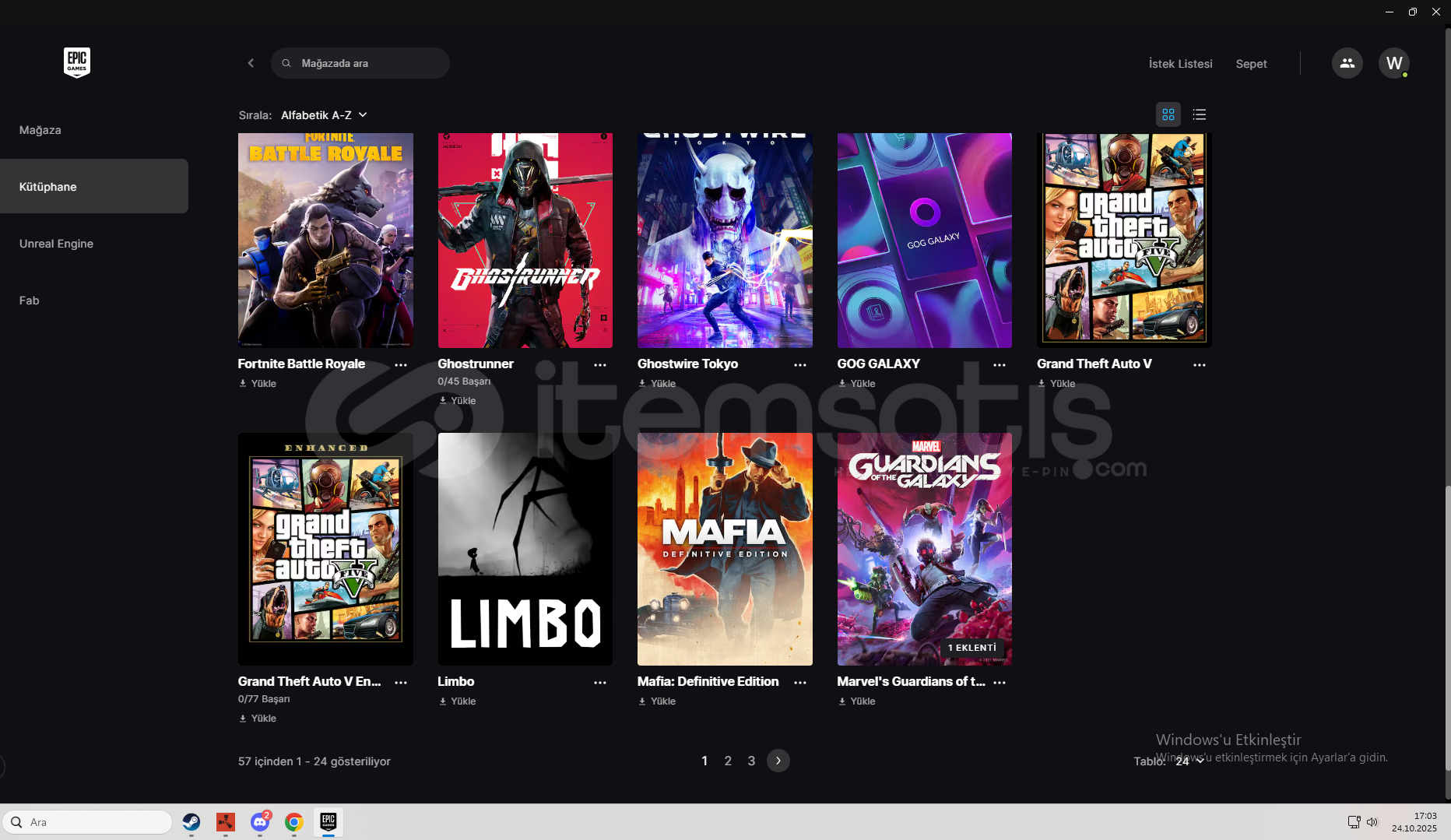The width and height of the screenshot is (1451, 840).
Task: Click the Ghostrunner 0/45 Başarı text
Action: tap(464, 381)
